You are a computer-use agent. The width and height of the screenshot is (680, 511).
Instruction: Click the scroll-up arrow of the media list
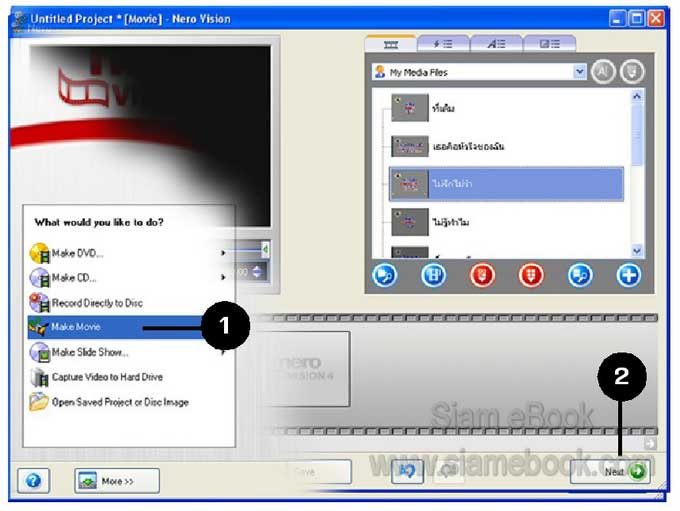(637, 96)
